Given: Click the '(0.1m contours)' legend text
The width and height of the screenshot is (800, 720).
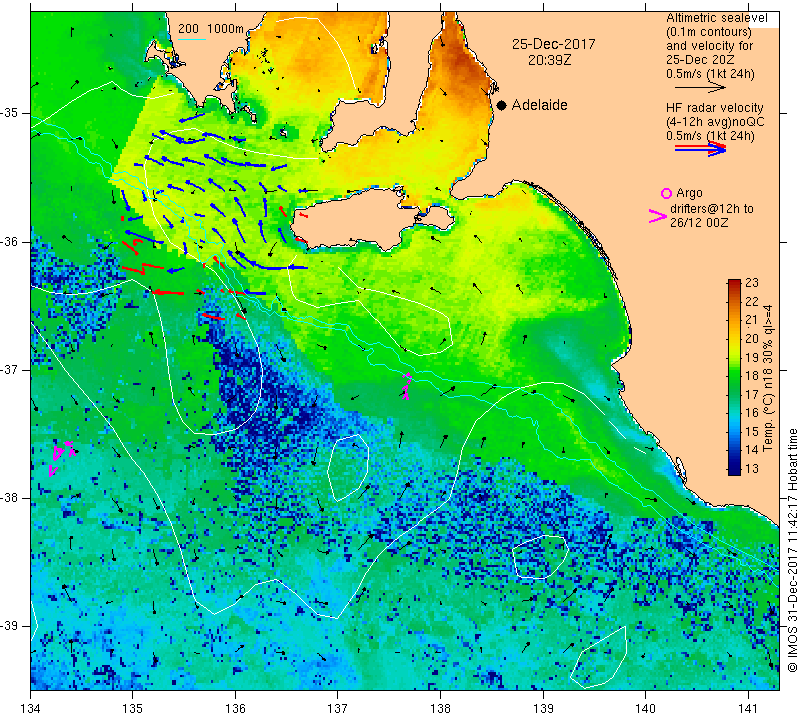Looking at the screenshot, I should (709, 32).
